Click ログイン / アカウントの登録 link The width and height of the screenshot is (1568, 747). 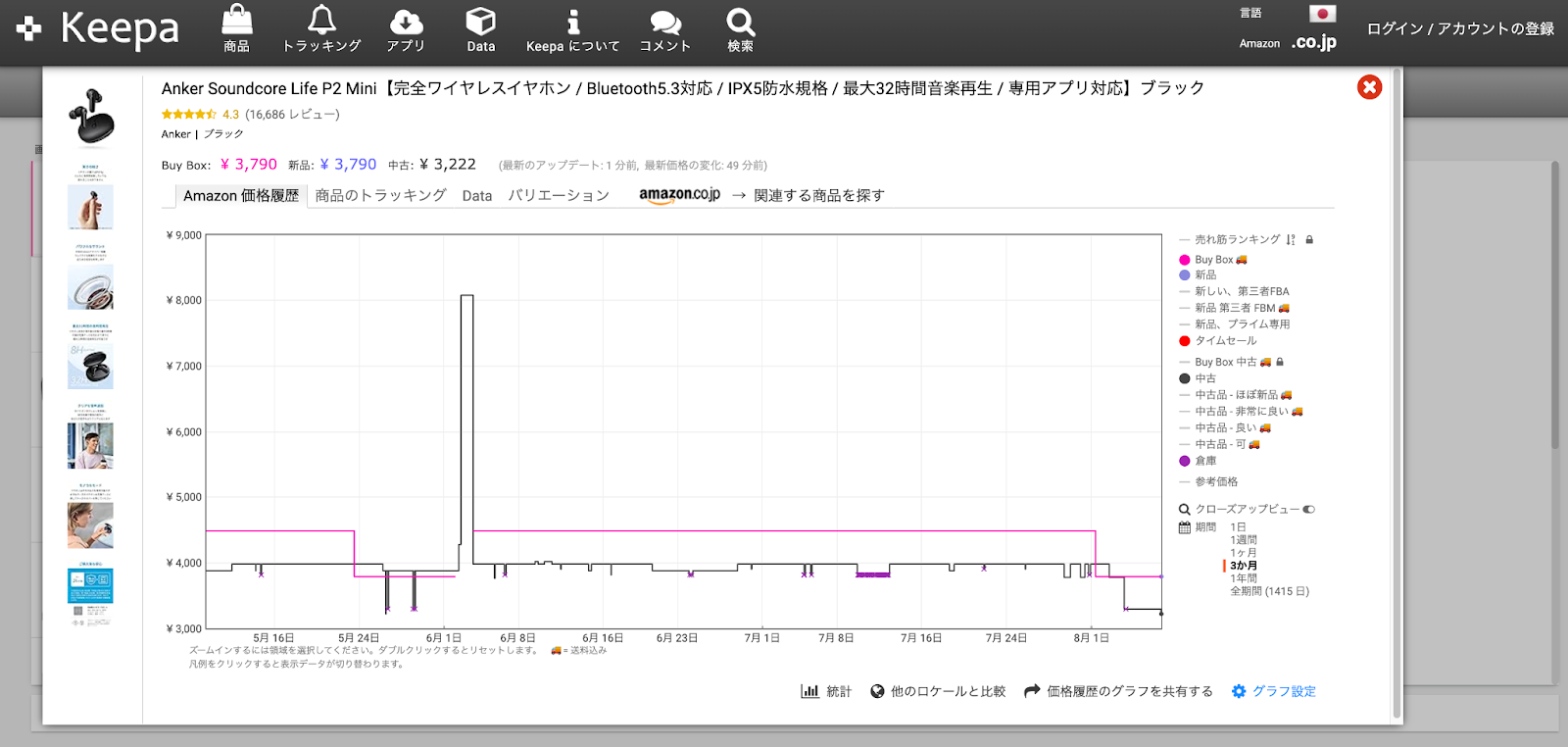pyautogui.click(x=1460, y=28)
